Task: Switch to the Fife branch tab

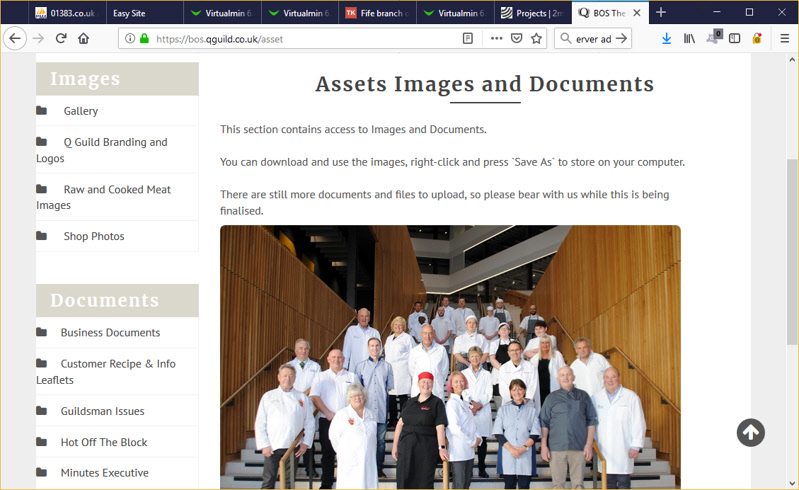Action: pyautogui.click(x=377, y=13)
